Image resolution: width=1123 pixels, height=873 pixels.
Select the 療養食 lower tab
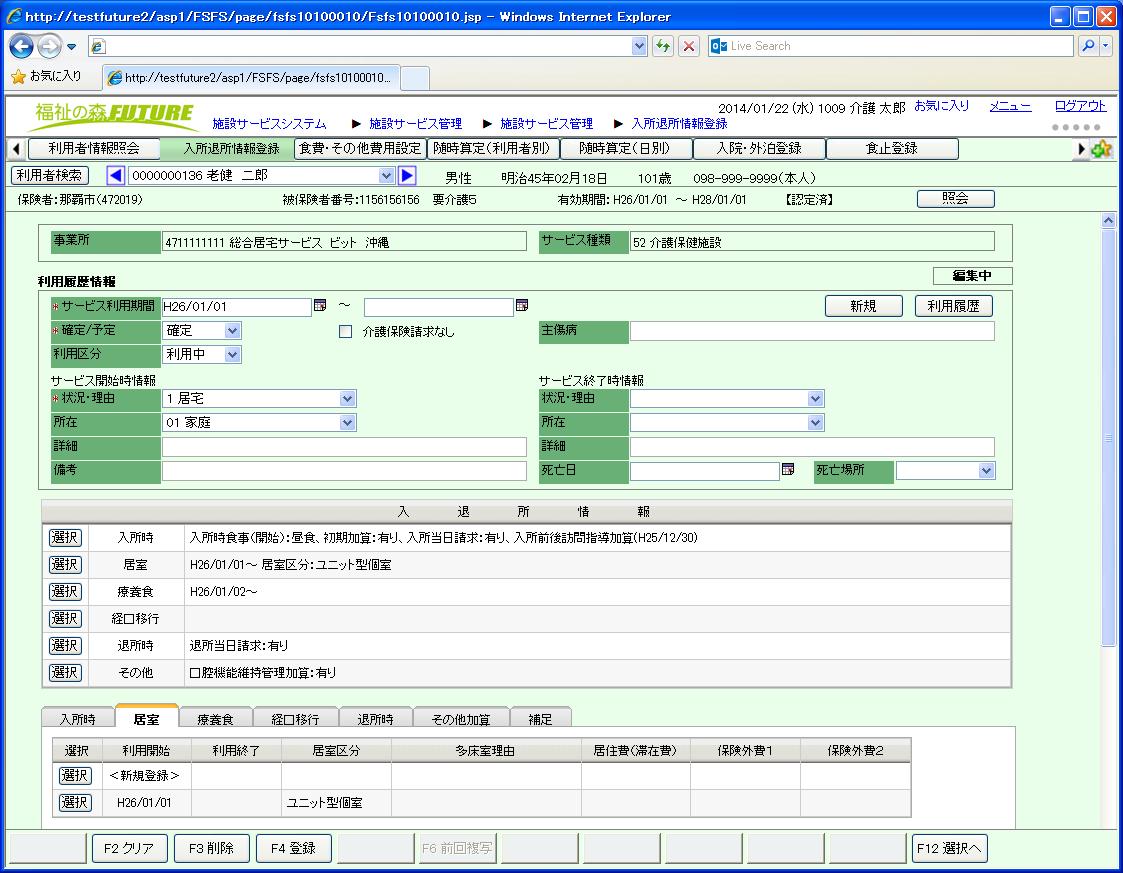coord(216,718)
